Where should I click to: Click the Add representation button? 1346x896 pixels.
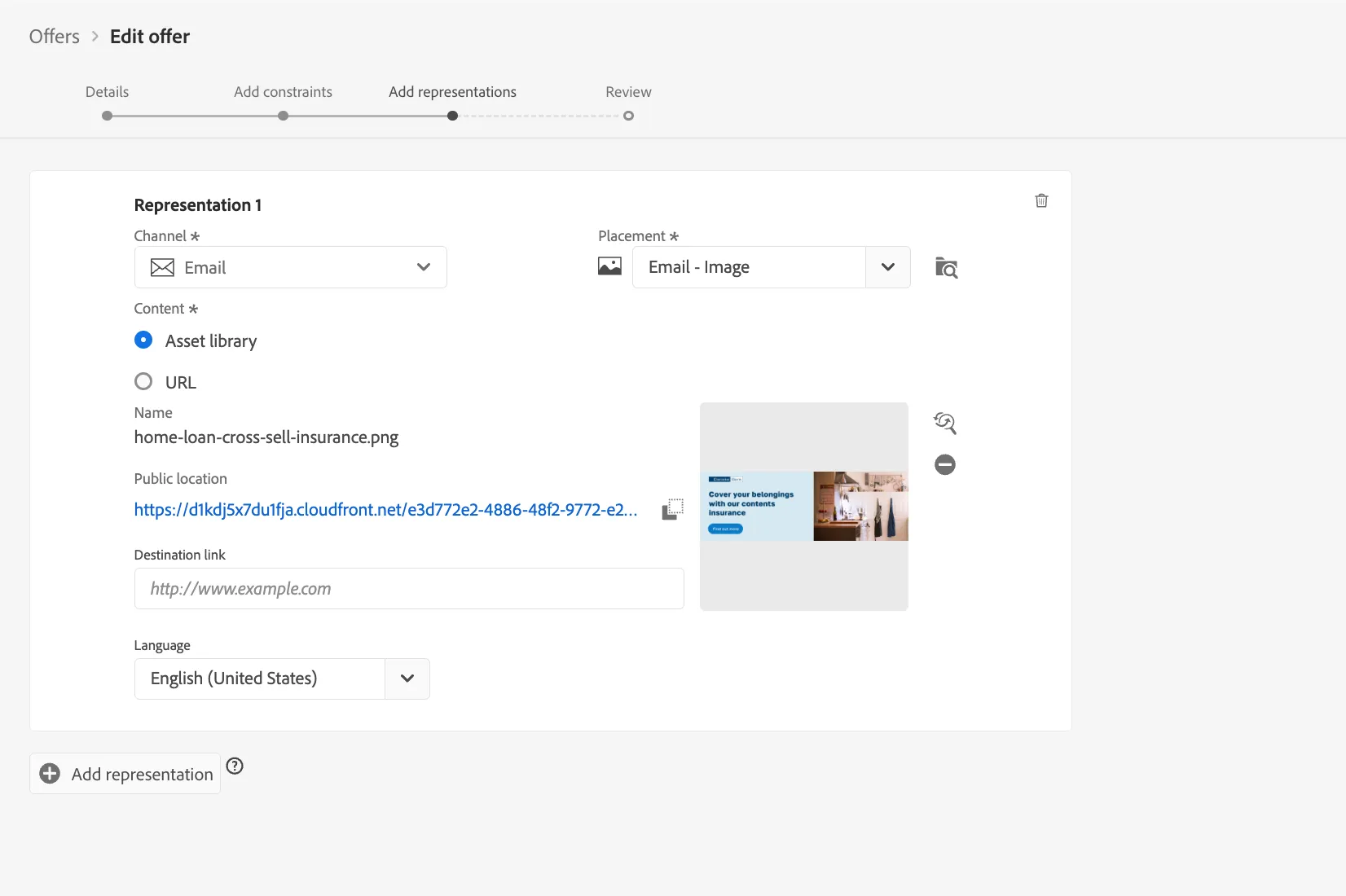coord(125,774)
